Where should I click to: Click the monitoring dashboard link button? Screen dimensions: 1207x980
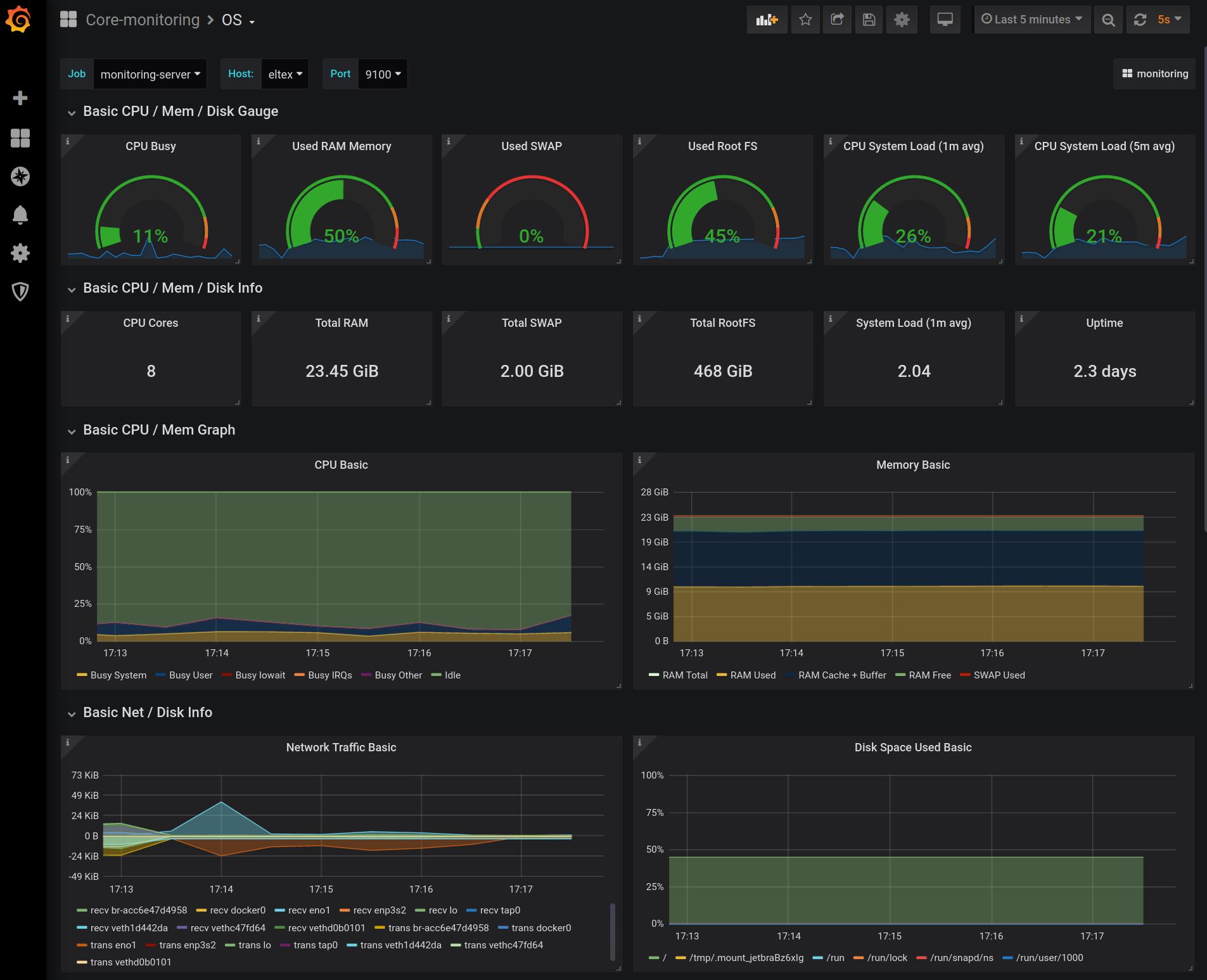pyautogui.click(x=1154, y=74)
